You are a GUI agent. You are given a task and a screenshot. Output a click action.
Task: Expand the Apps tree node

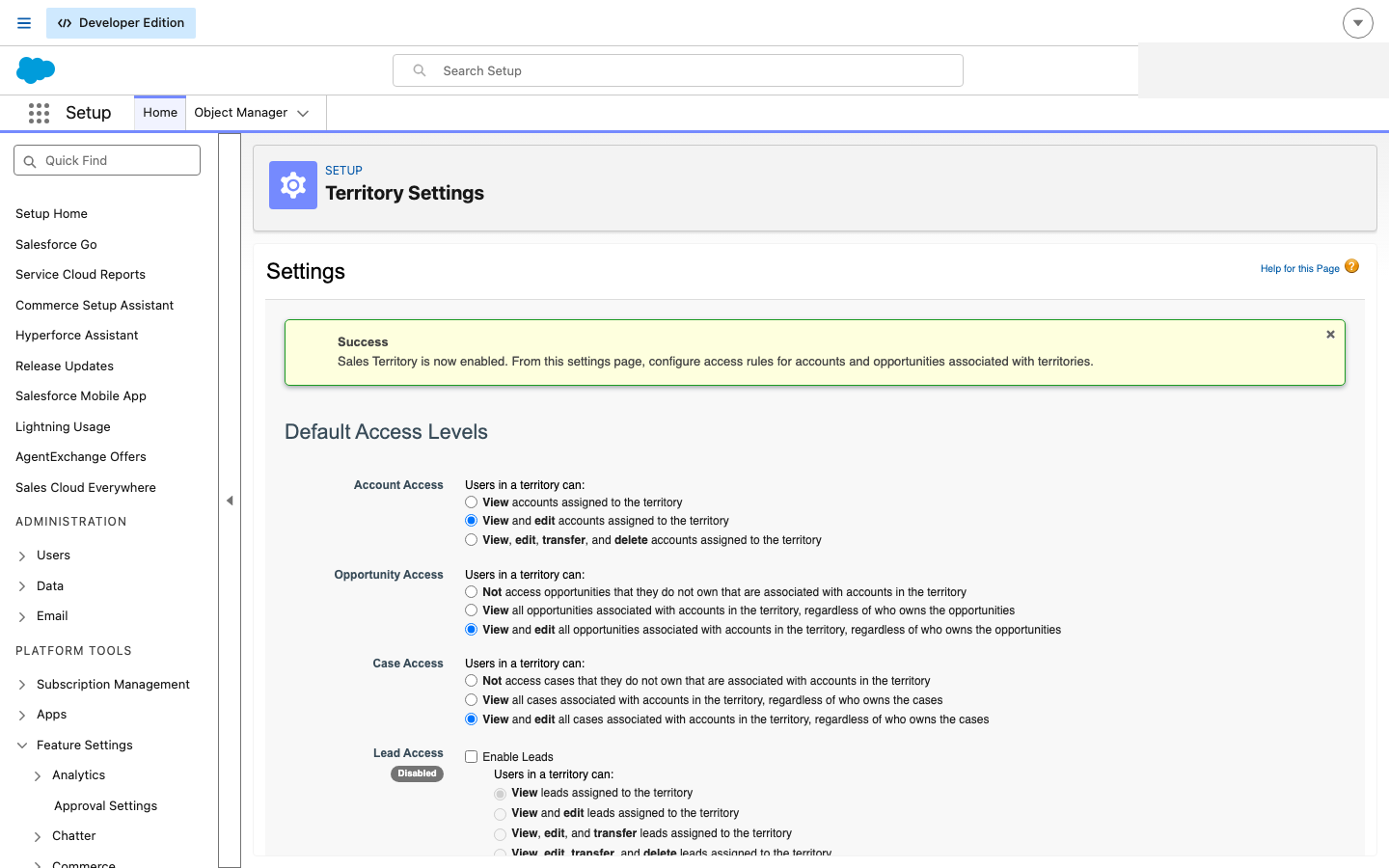pos(22,716)
